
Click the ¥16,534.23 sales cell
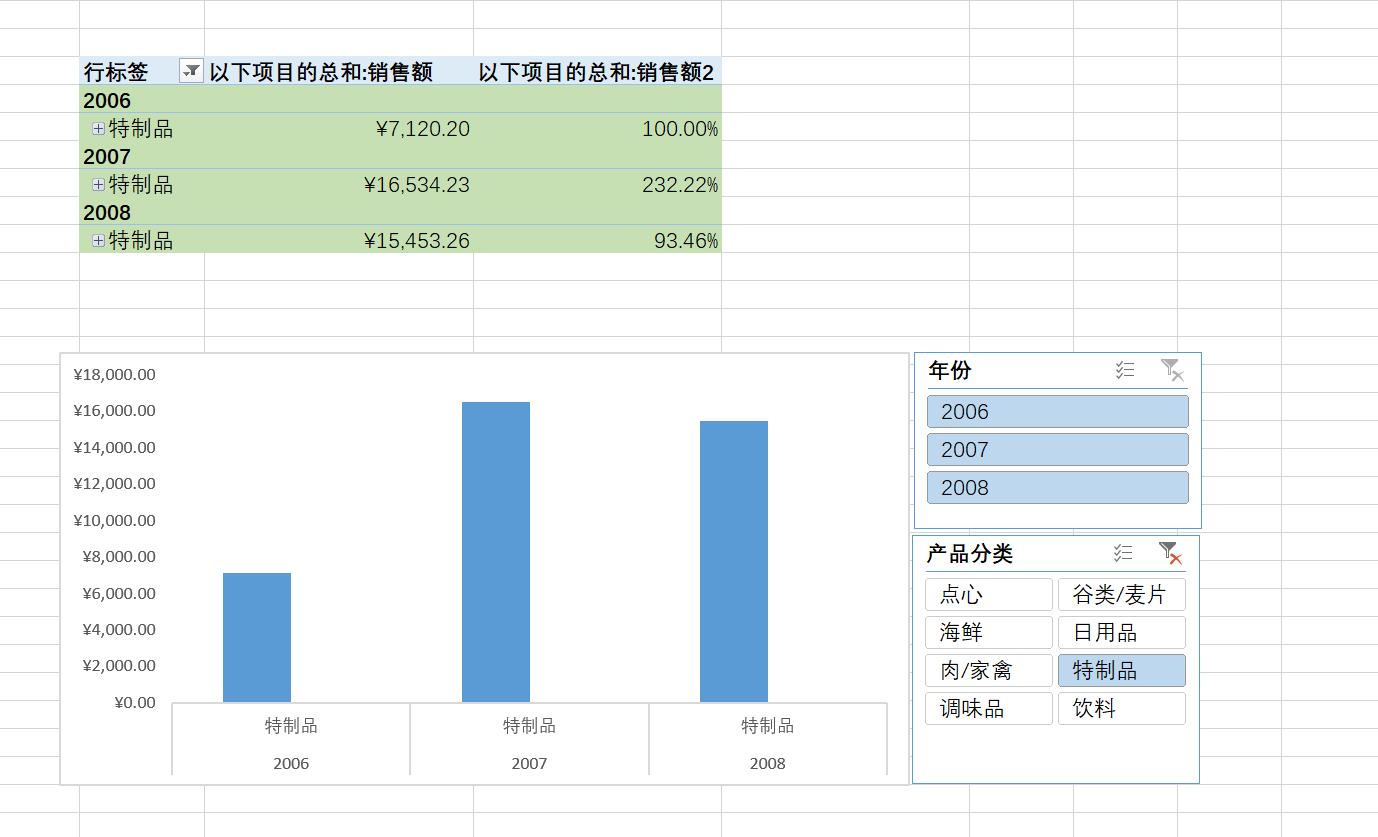click(x=417, y=184)
